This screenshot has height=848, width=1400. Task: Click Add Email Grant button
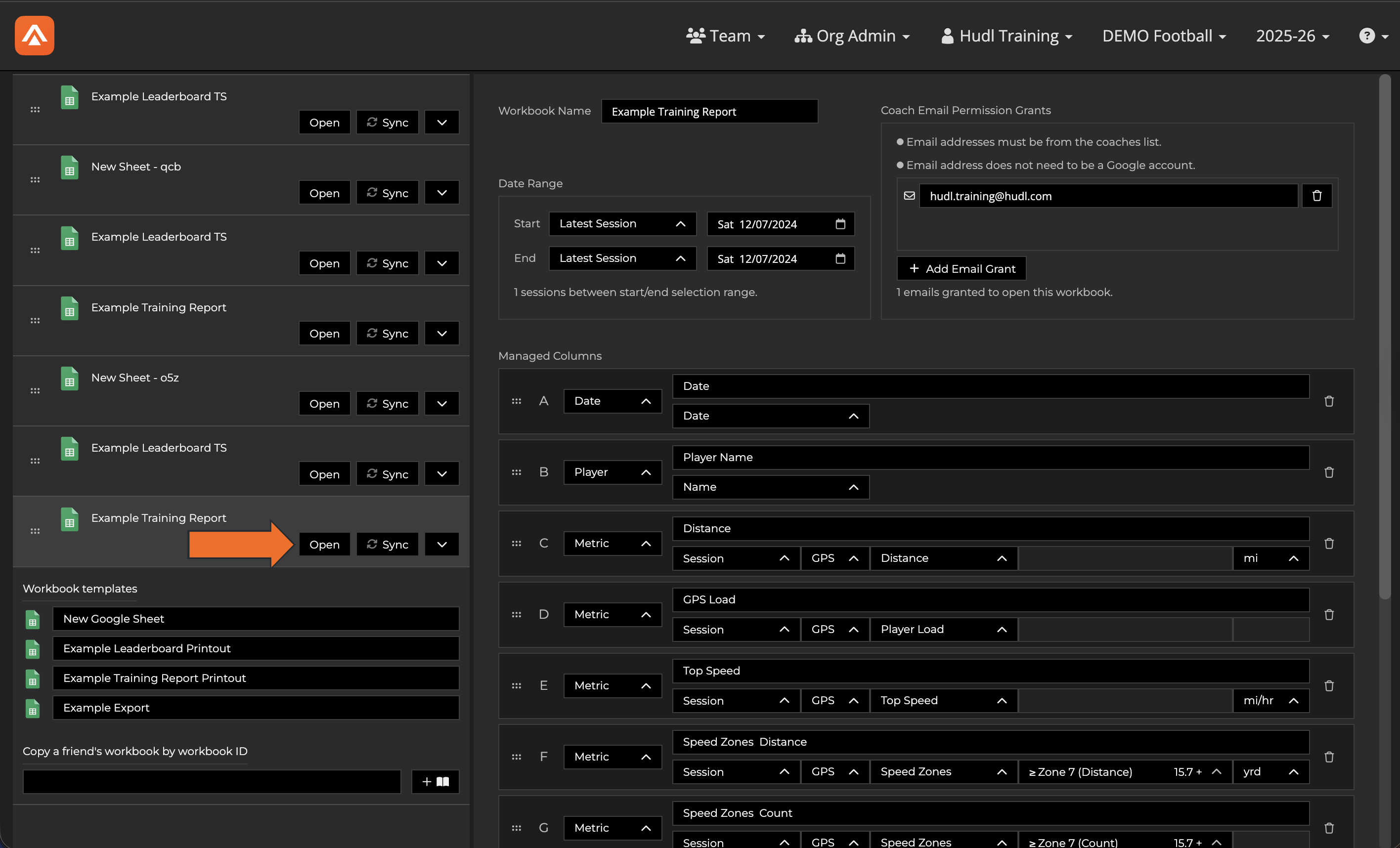(x=962, y=269)
